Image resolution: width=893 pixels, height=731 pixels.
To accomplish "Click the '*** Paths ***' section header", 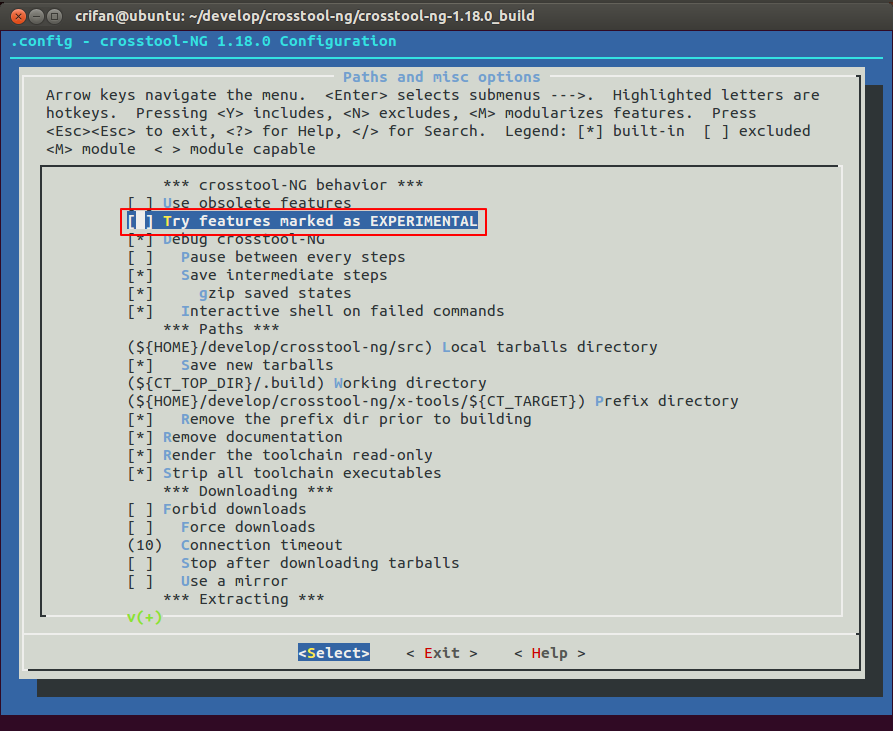I will click(222, 329).
